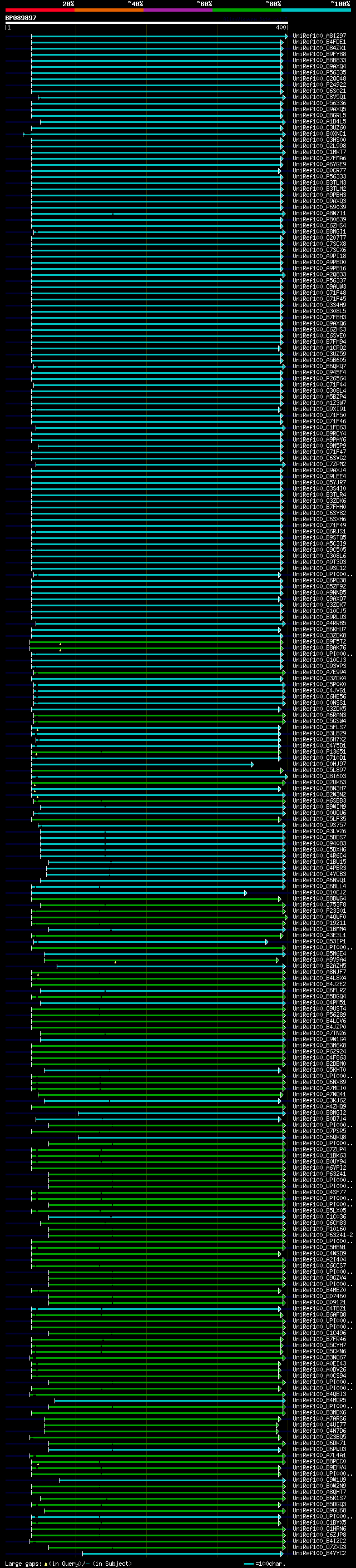Select hit UniRef100_B2W3N2

(x=319, y=794)
